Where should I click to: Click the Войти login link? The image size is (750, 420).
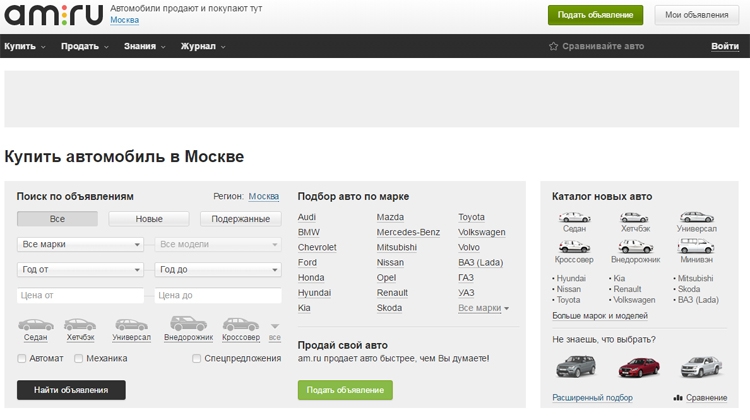coord(725,46)
